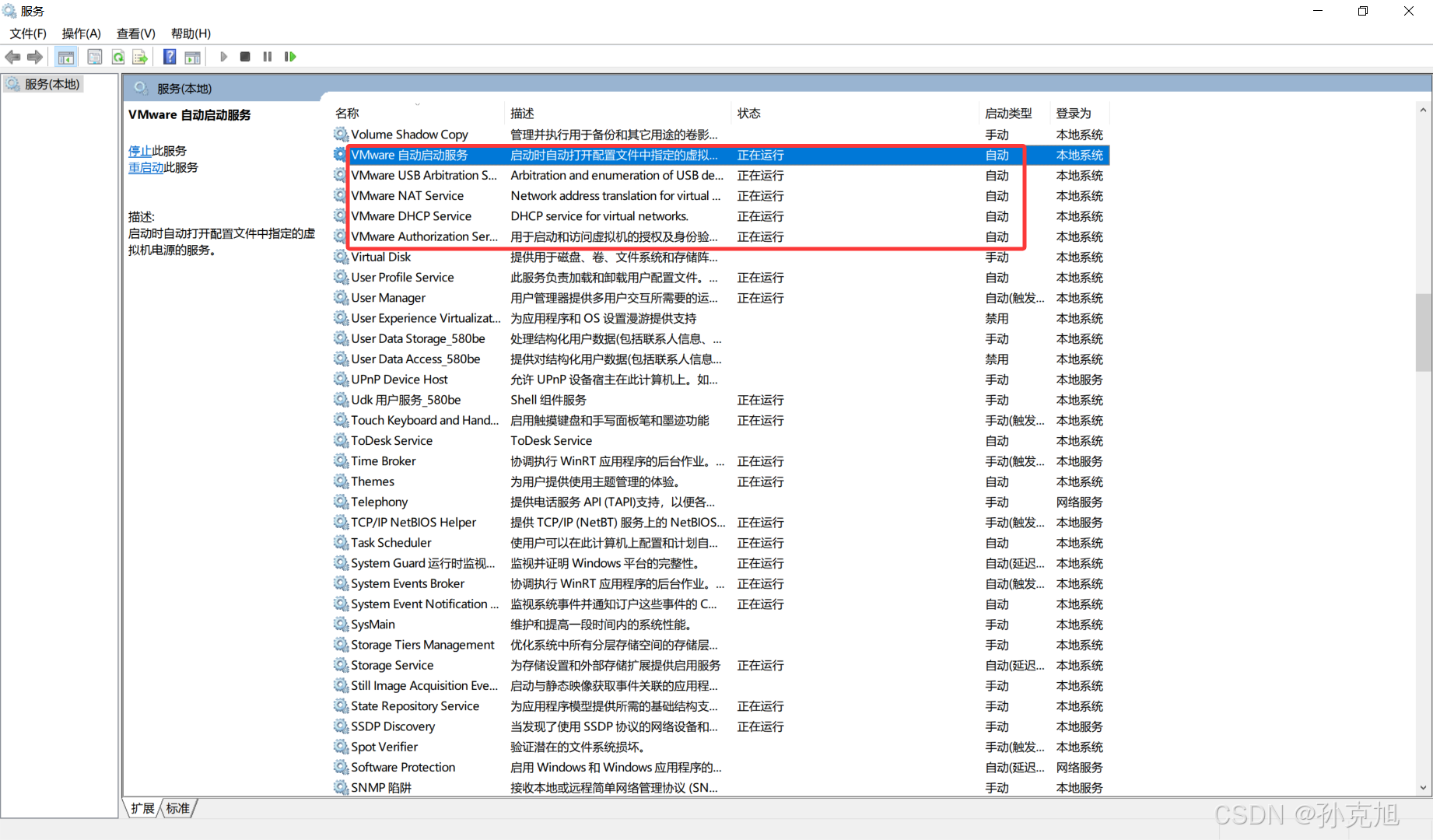Image resolution: width=1433 pixels, height=840 pixels.
Task: Select the Still Image Acquisition Events row
Action: [720, 686]
